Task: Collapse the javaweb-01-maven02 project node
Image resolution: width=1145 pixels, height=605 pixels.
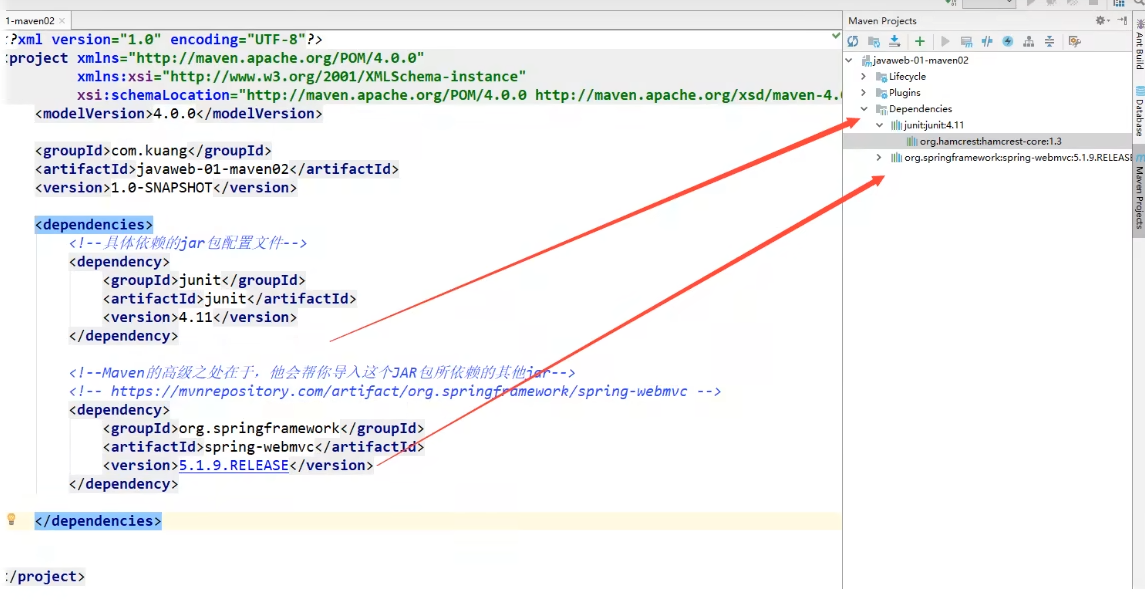Action: click(849, 61)
